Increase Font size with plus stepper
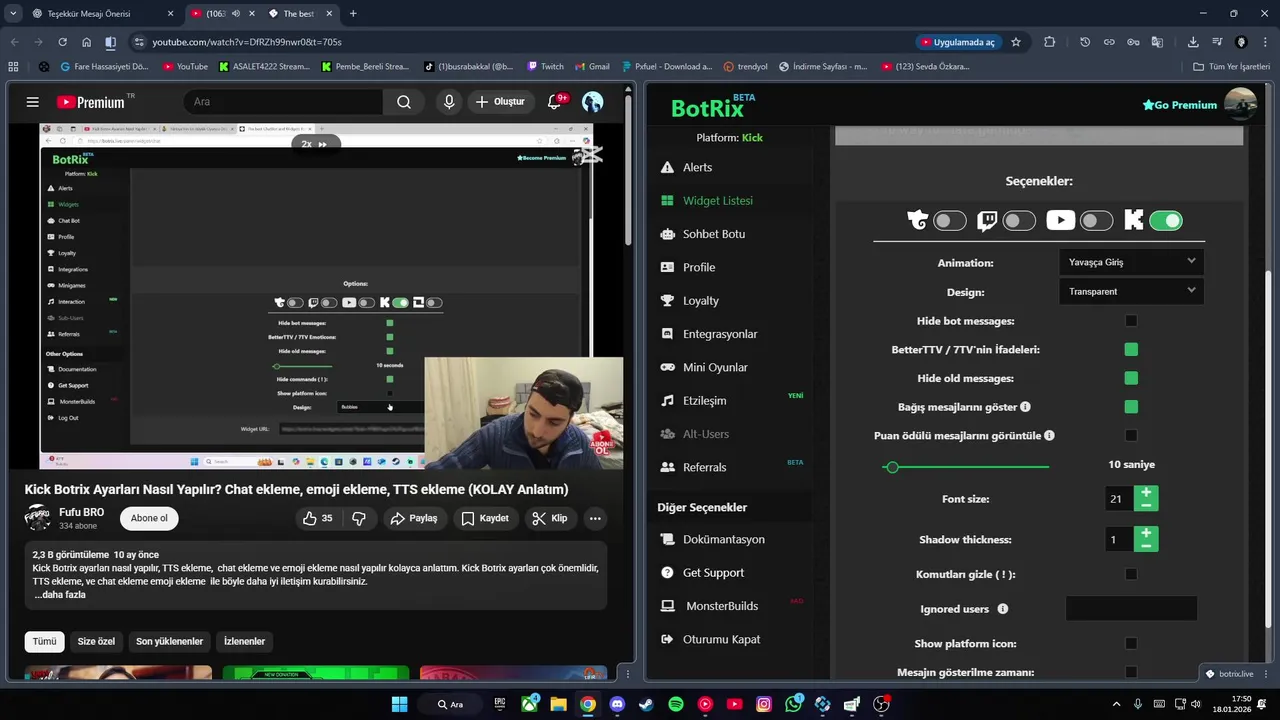Screen dimensions: 1280x720 (x=1146, y=493)
